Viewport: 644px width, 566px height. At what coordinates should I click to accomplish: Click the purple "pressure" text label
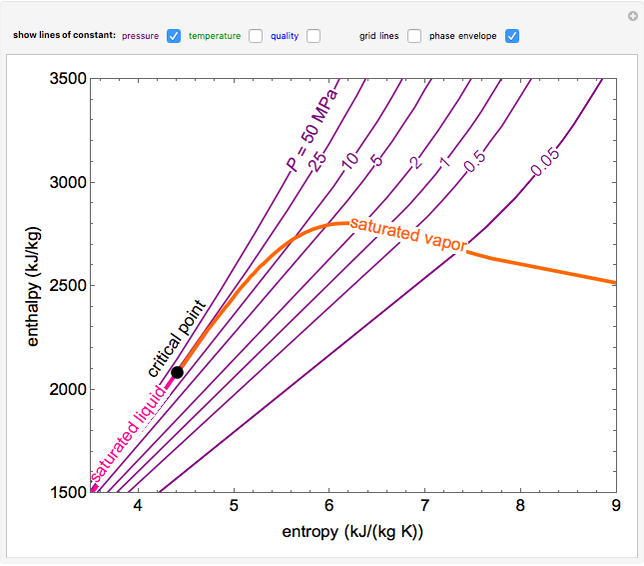click(x=140, y=36)
